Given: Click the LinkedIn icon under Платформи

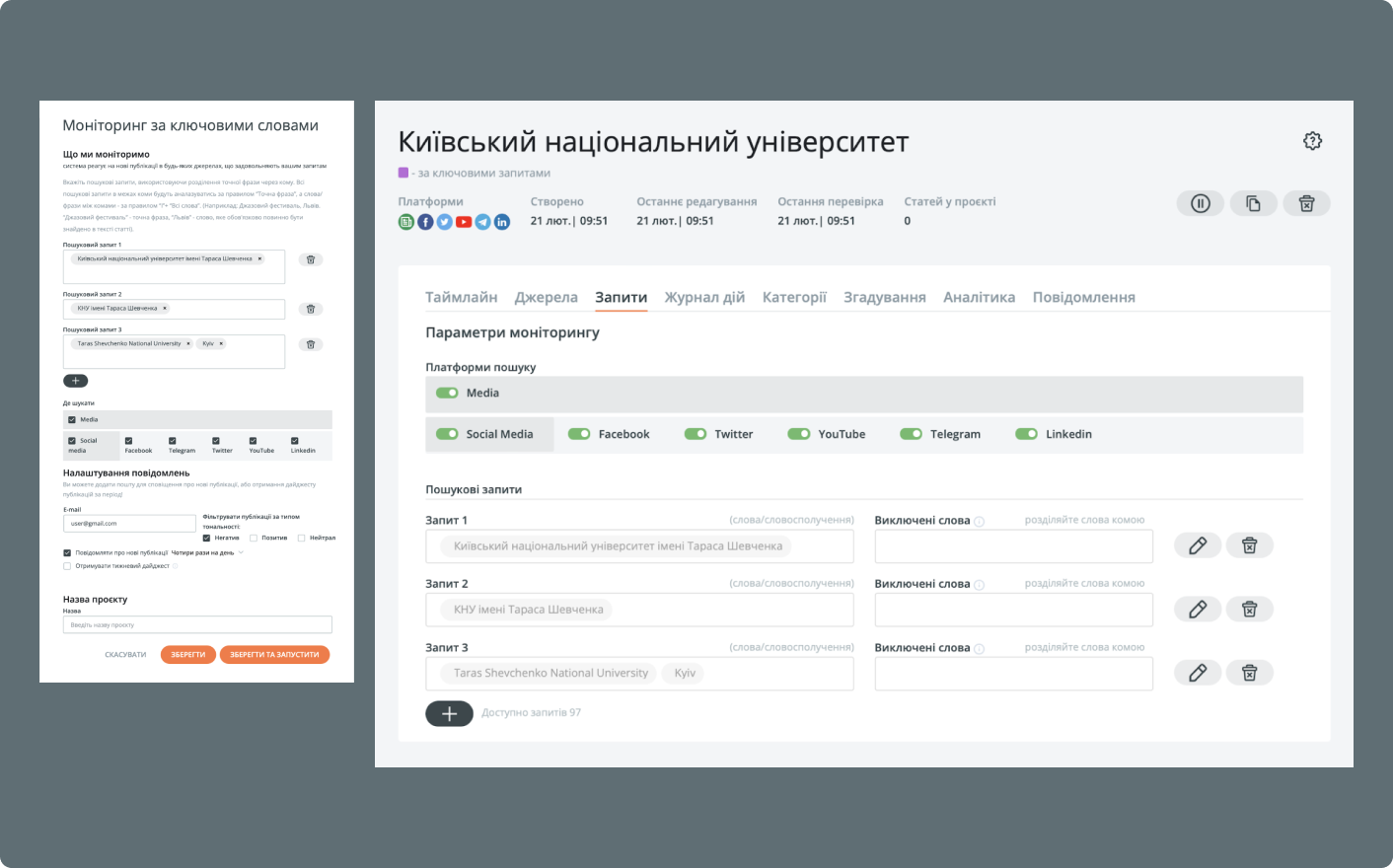Looking at the screenshot, I should (x=502, y=222).
